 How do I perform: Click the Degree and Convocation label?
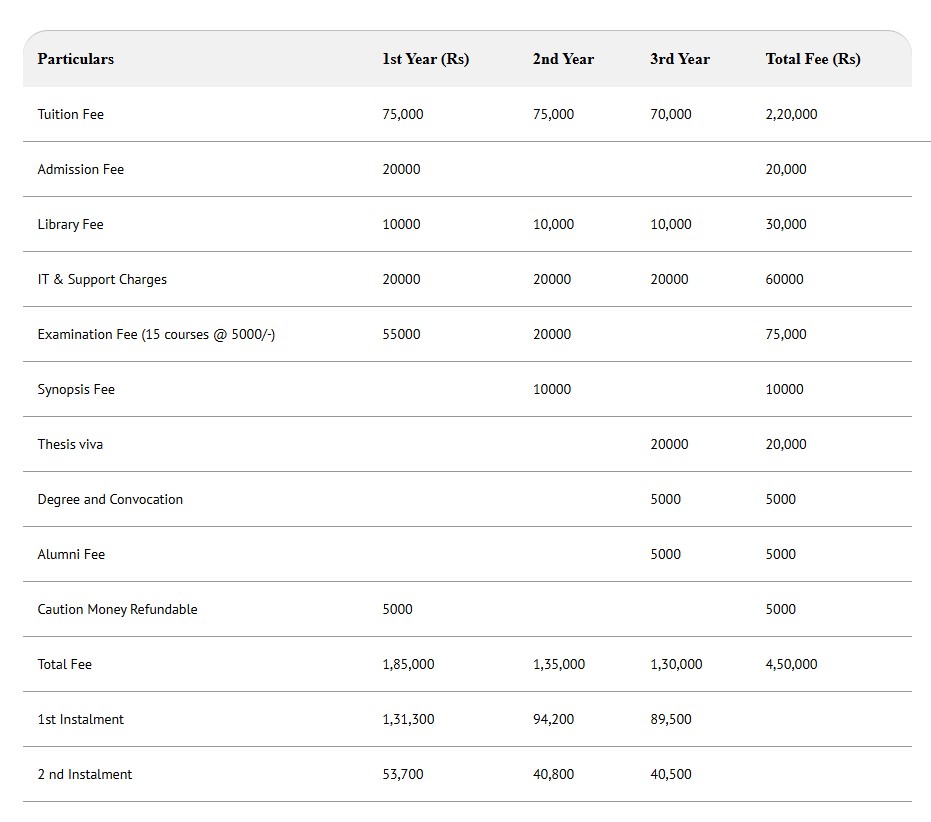tap(110, 499)
